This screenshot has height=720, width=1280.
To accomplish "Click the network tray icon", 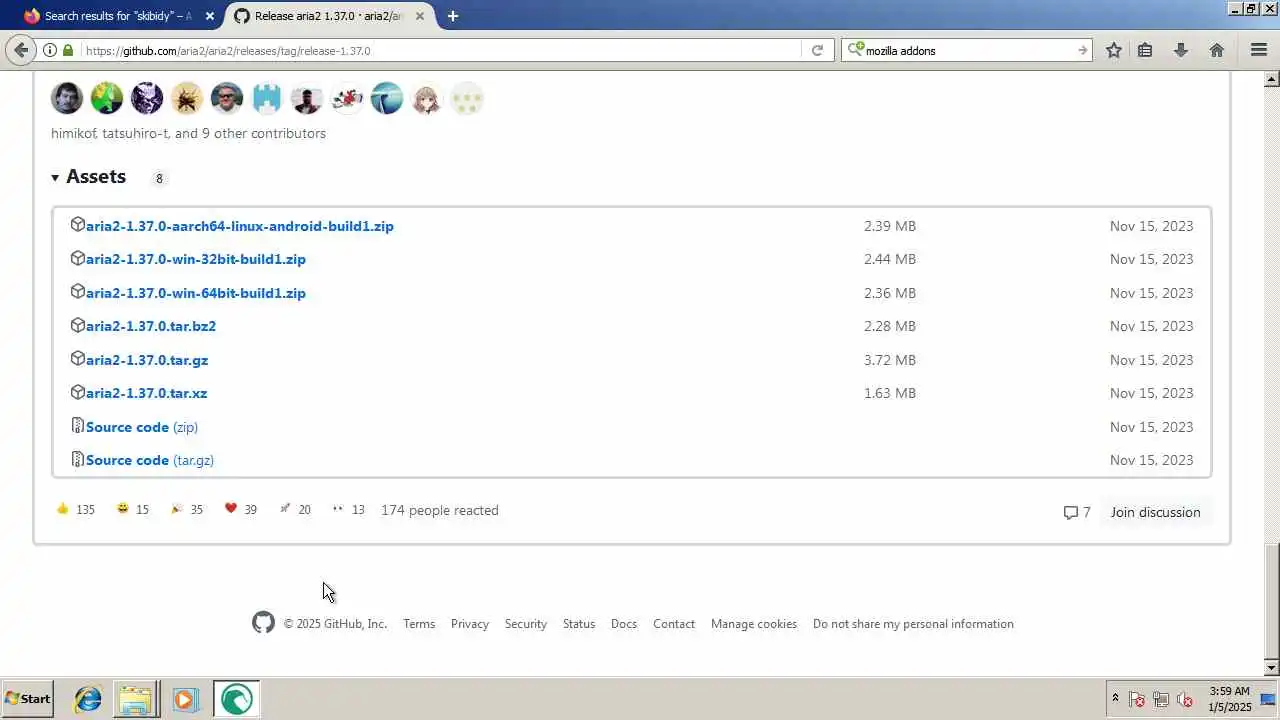I will pyautogui.click(x=1161, y=699).
